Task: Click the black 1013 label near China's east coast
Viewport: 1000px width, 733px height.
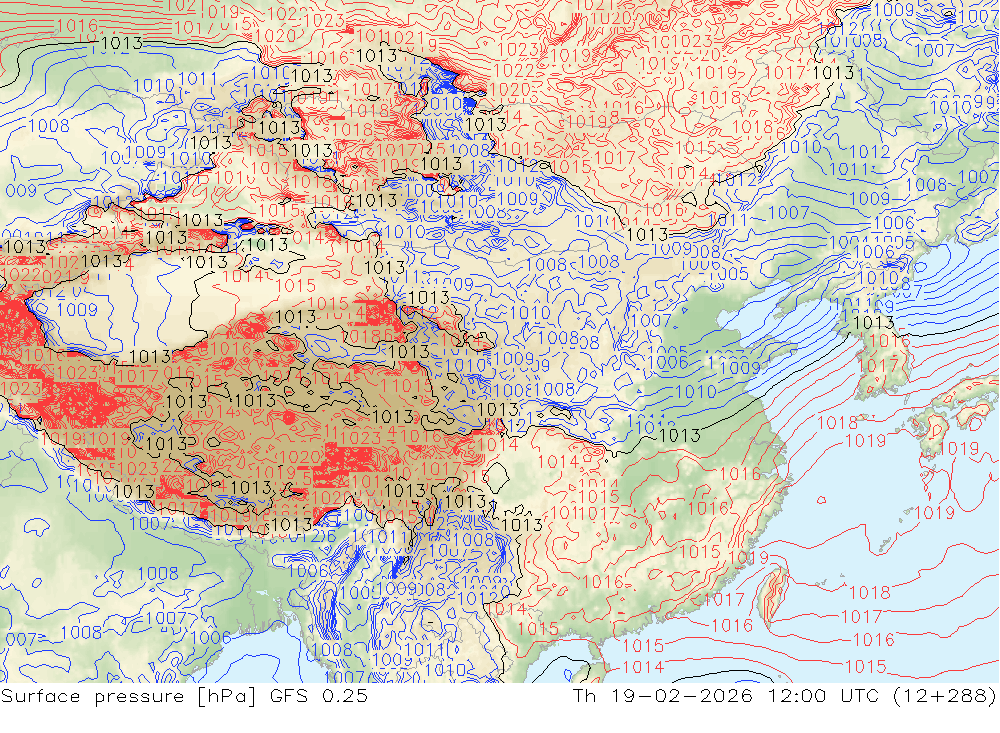Action: point(680,436)
